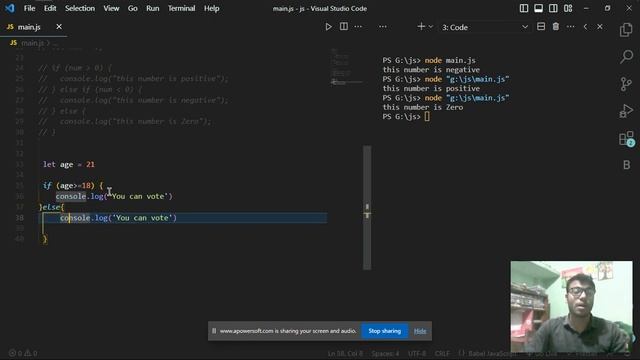
Task: Open editor More Actions ellipsis beside split icon
Action: tap(358, 27)
